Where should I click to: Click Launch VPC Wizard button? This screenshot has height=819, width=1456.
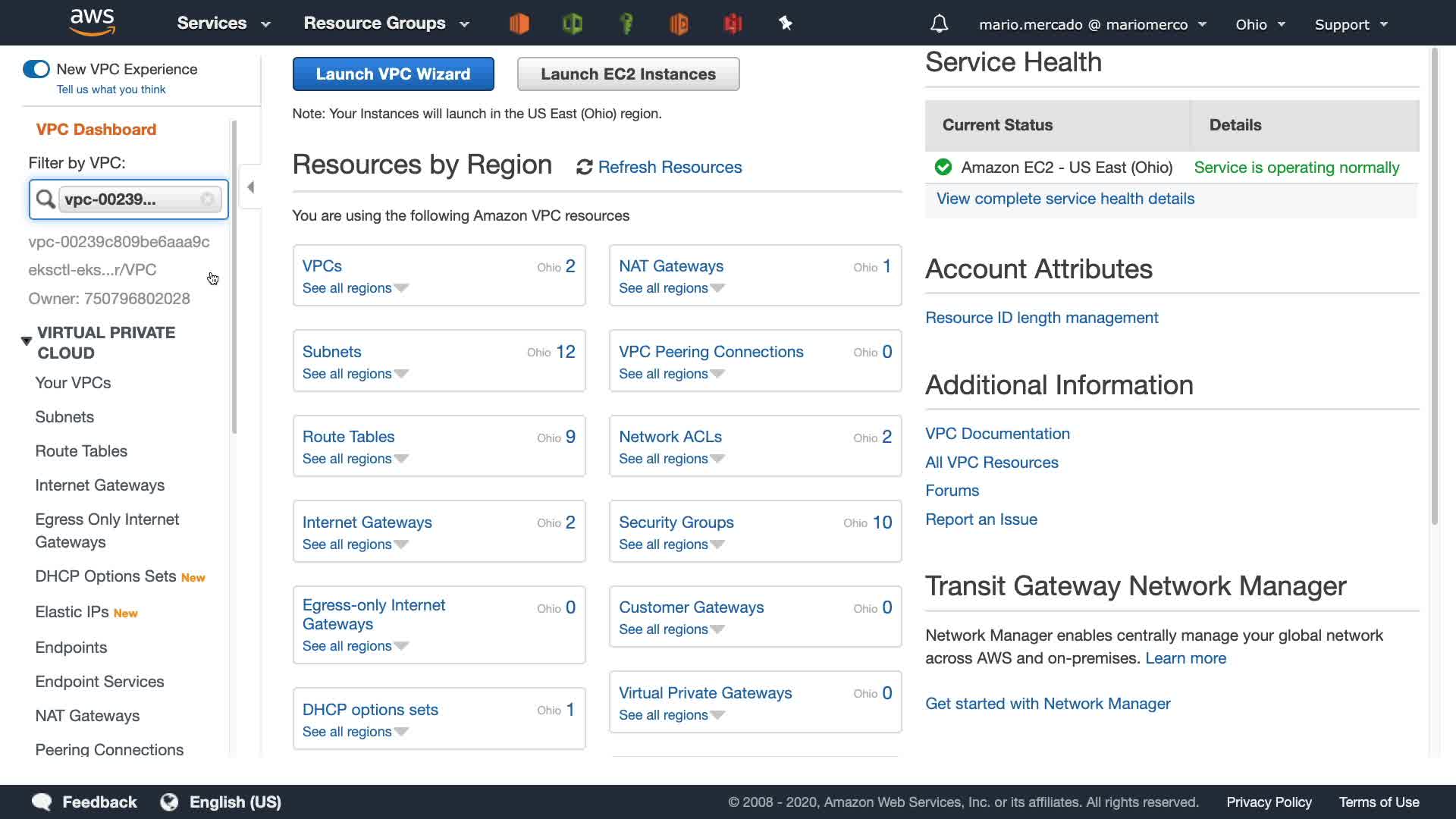[393, 74]
